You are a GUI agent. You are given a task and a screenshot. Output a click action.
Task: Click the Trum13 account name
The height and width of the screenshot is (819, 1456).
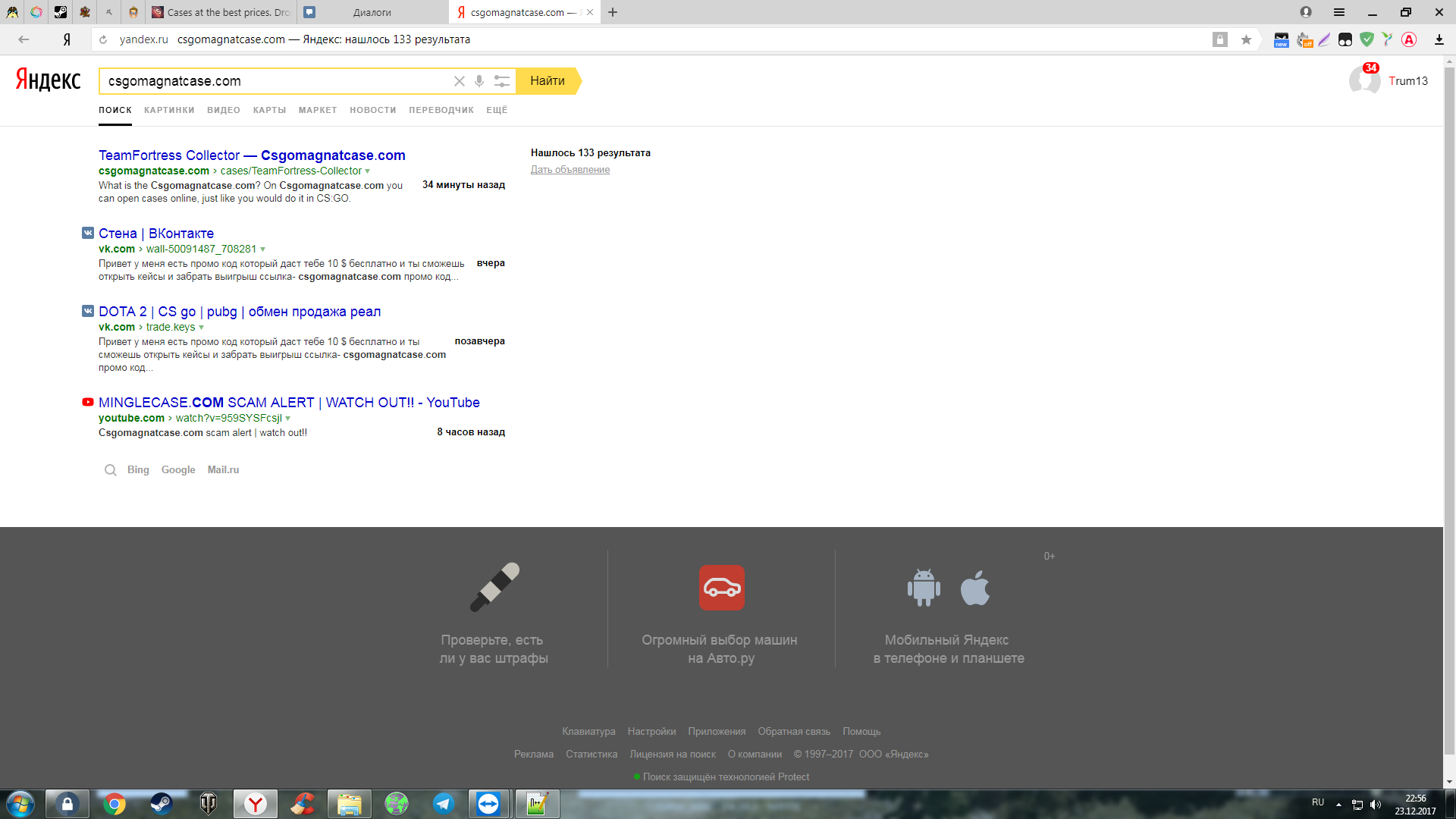pos(1408,81)
